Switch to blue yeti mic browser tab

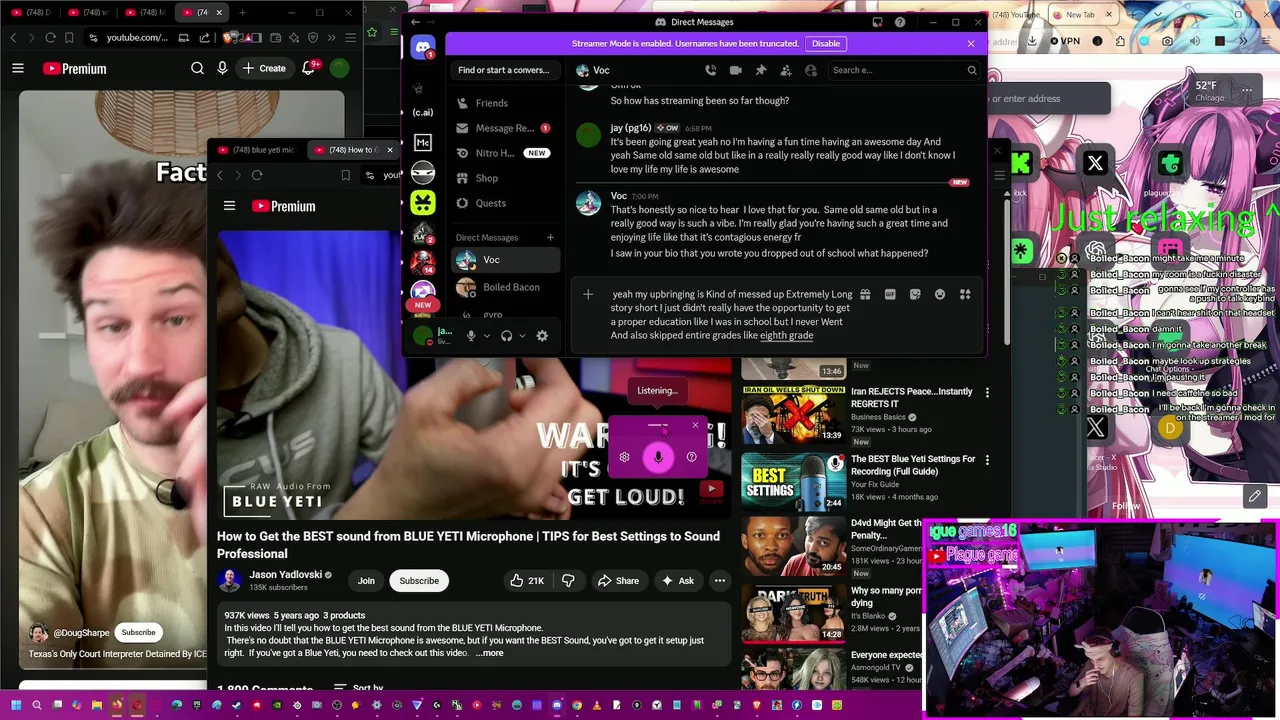(258, 150)
